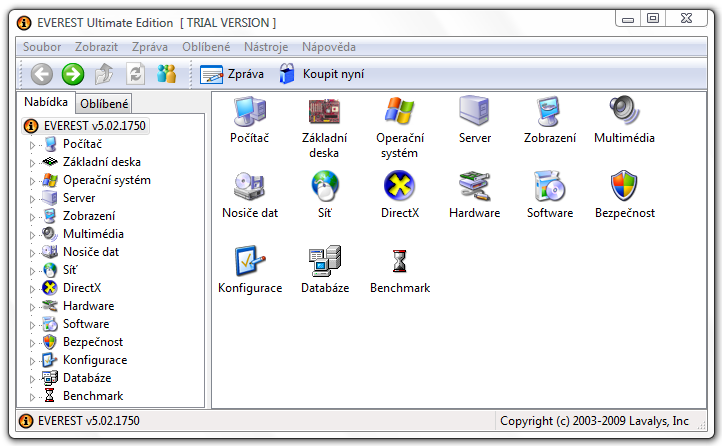This screenshot has height=446, width=722.
Task: Open the Zpráva menu in the menu bar
Action: pos(150,47)
